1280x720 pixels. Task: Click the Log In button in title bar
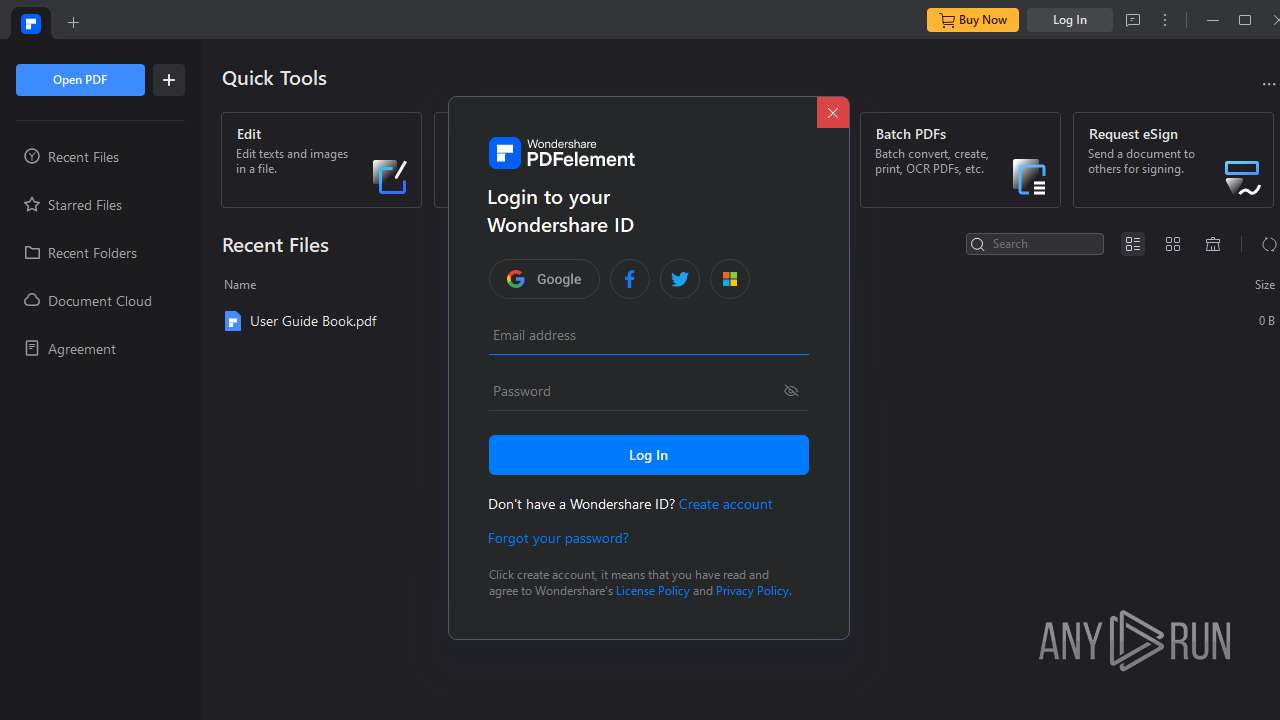[1069, 20]
